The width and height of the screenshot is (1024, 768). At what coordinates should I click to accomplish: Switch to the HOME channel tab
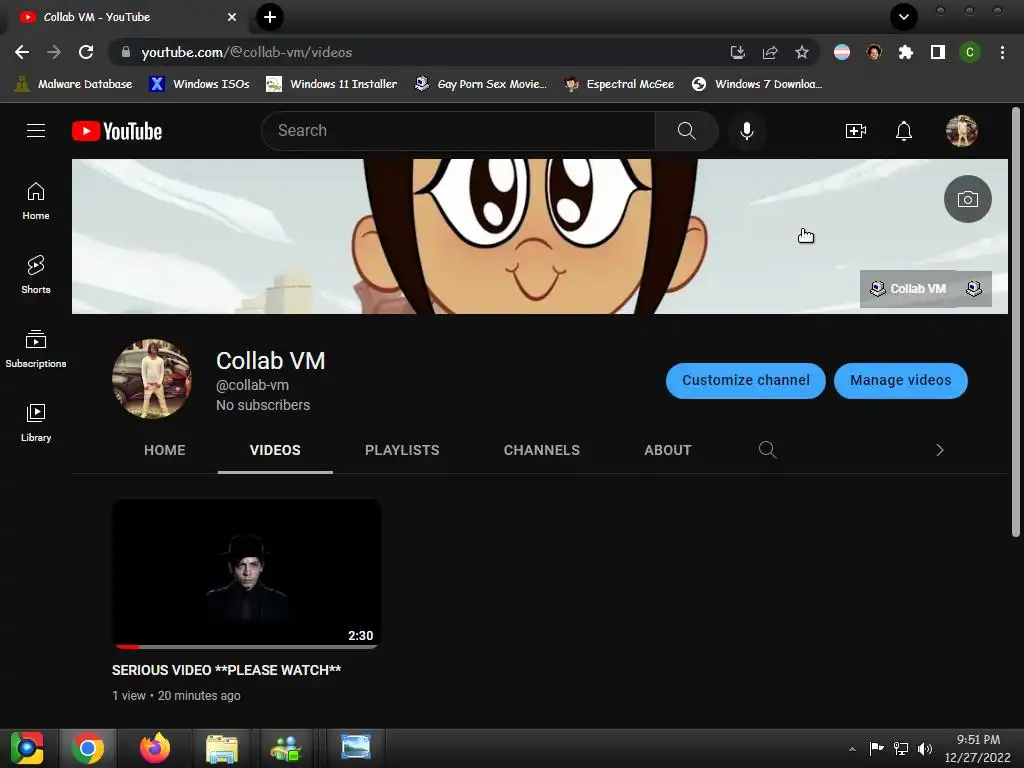coord(165,450)
